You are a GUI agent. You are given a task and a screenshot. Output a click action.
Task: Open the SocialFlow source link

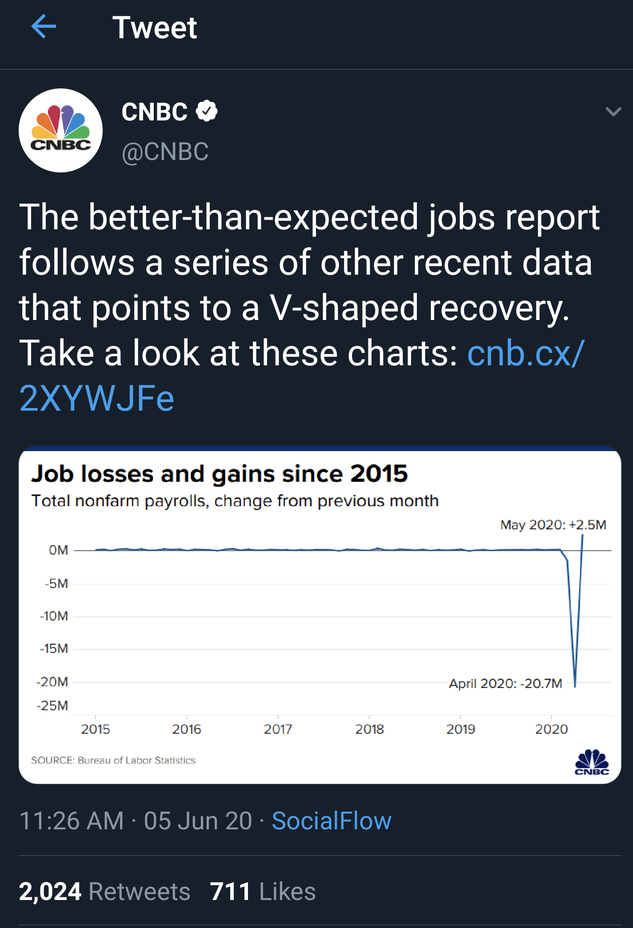click(x=331, y=821)
